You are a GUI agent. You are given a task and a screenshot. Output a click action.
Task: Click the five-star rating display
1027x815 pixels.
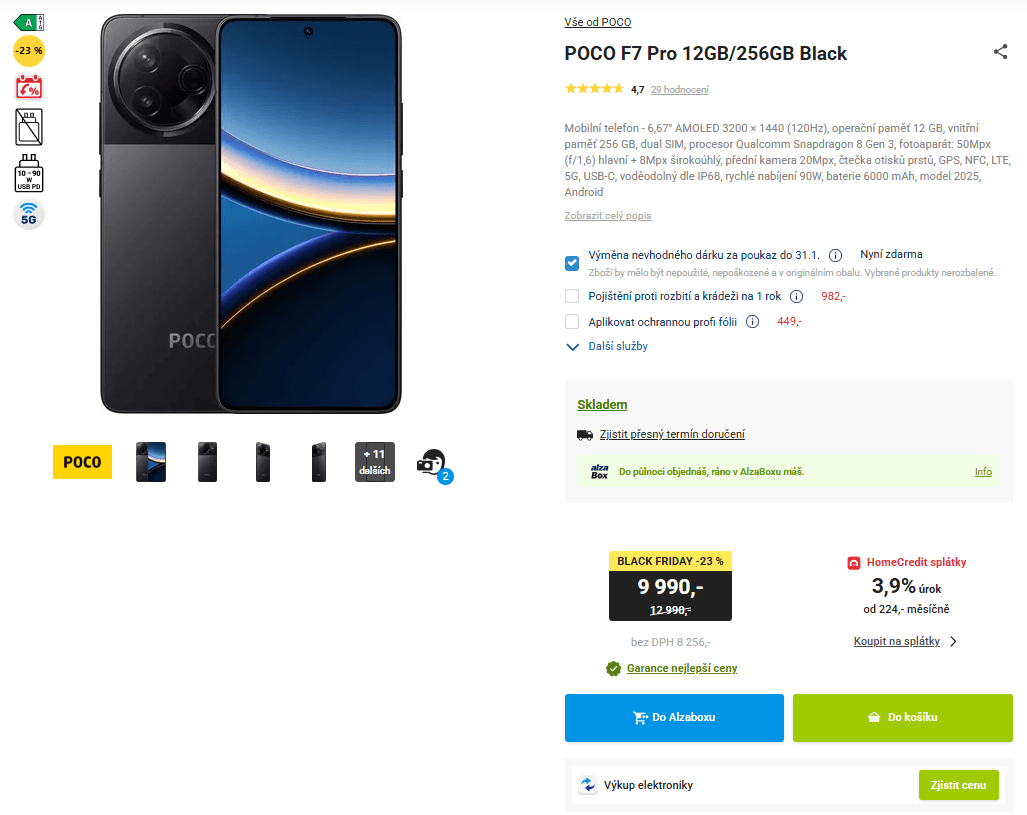[594, 88]
